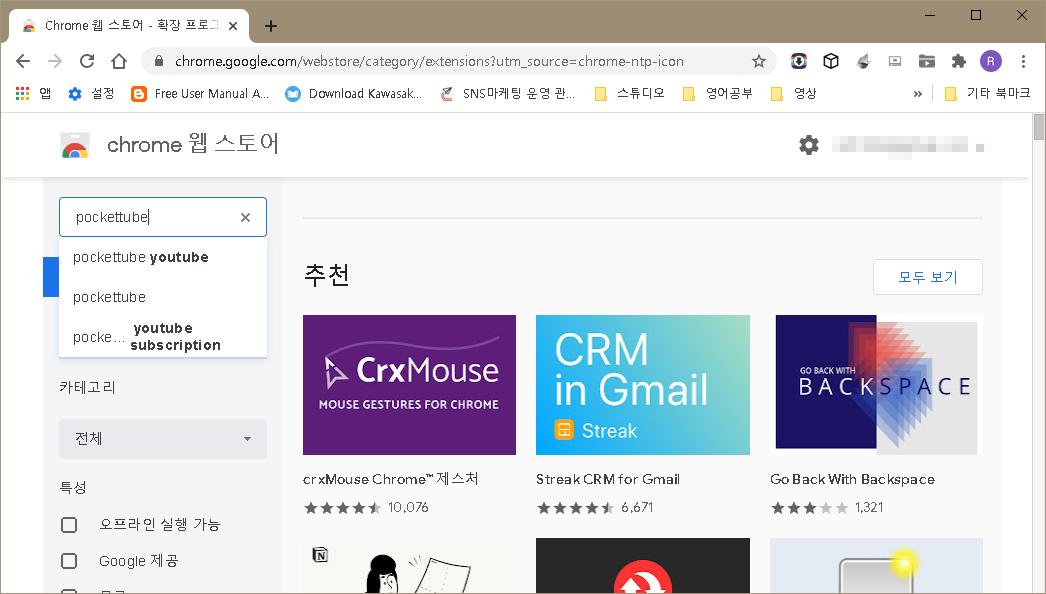Select the pockettube youtube search suggestion
The width and height of the screenshot is (1046, 594).
(x=140, y=257)
